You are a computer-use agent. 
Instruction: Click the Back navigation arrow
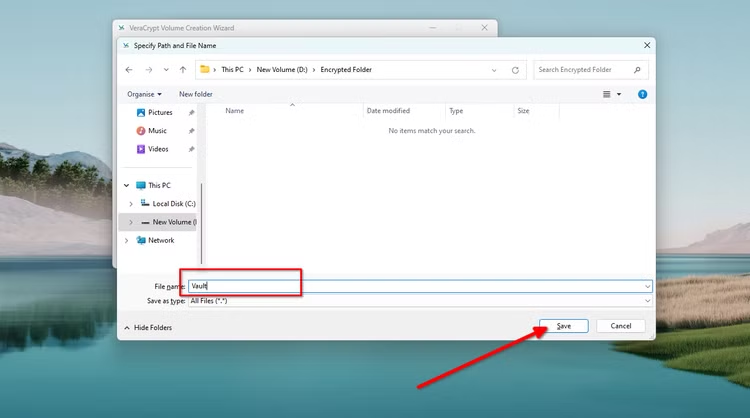coord(129,70)
